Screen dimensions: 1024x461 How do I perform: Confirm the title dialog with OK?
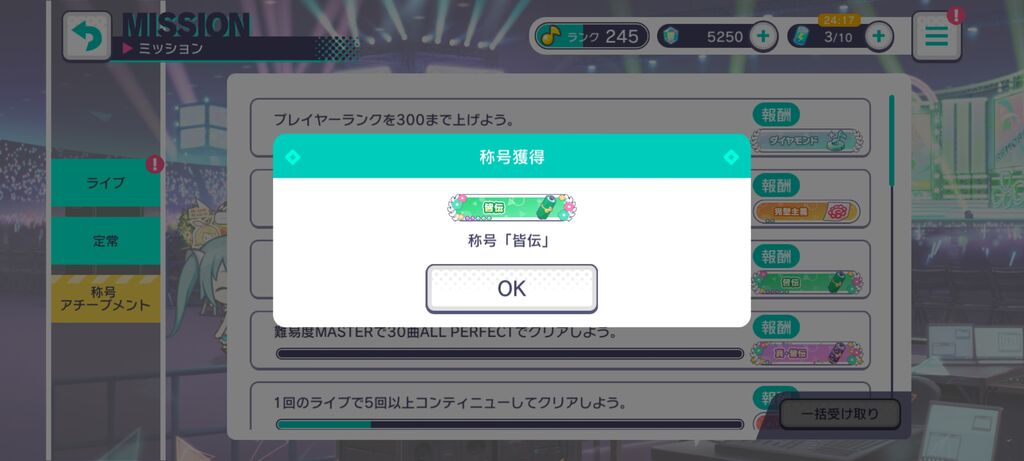[511, 289]
